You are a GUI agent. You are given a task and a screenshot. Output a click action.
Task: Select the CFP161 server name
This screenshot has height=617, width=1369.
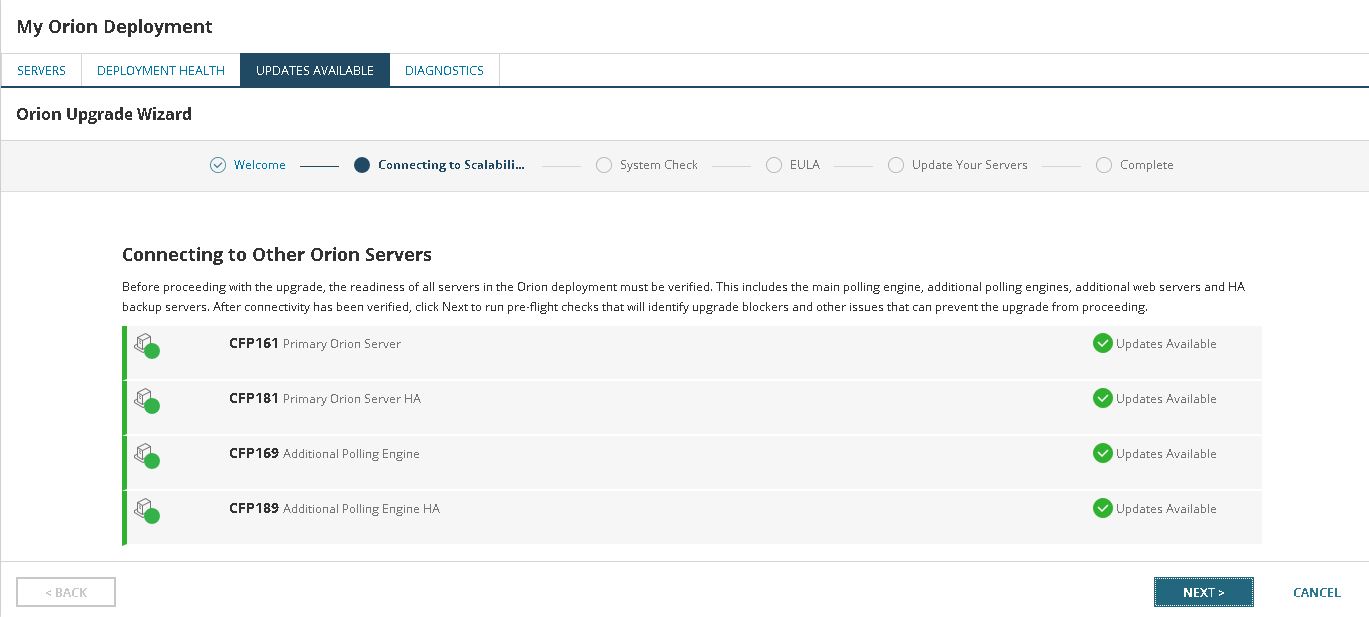tap(254, 343)
